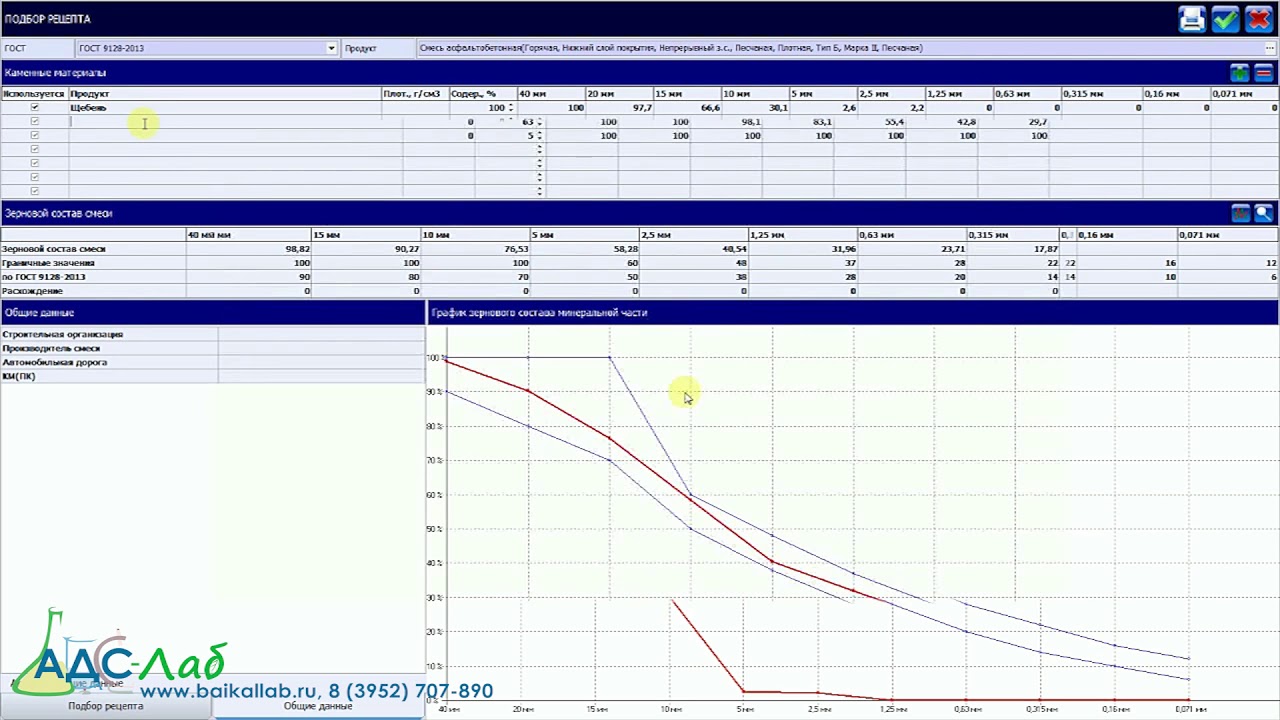Toggle the Используется checkbox in the 63% row
Viewport: 1280px width, 720px height.
pos(35,121)
